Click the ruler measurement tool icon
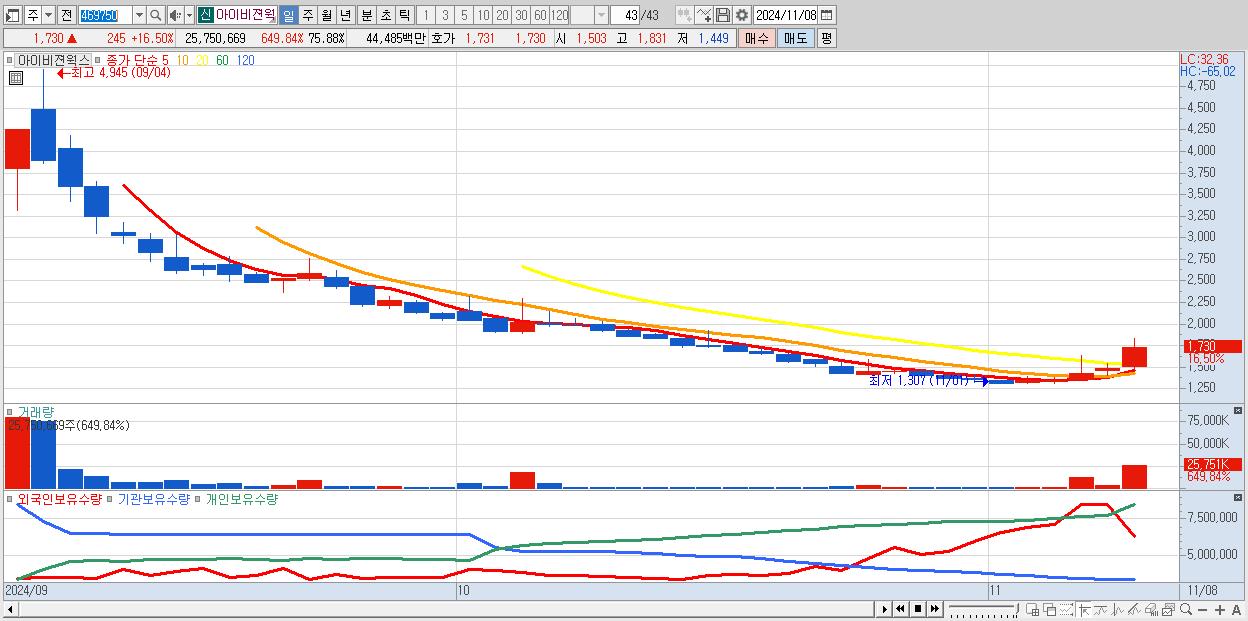 point(1135,610)
